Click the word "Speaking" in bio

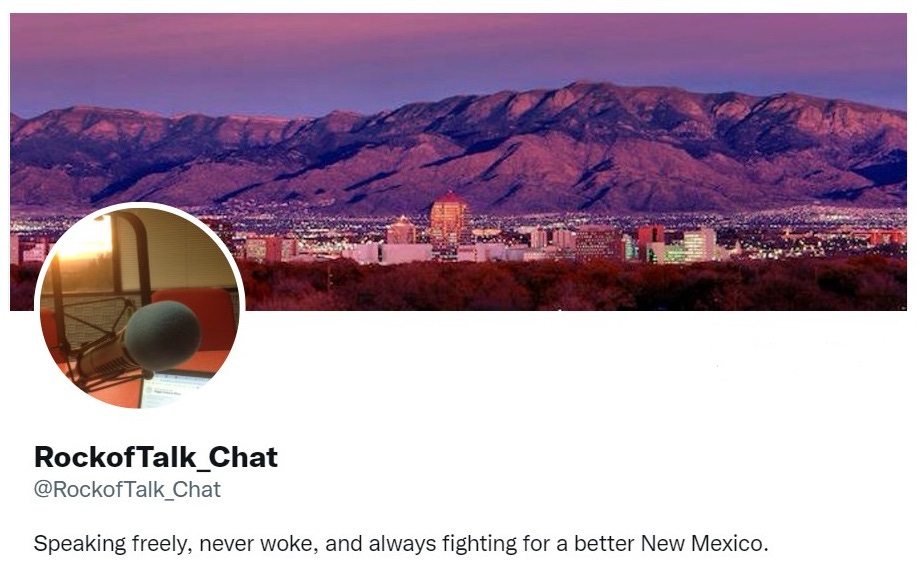[79, 544]
